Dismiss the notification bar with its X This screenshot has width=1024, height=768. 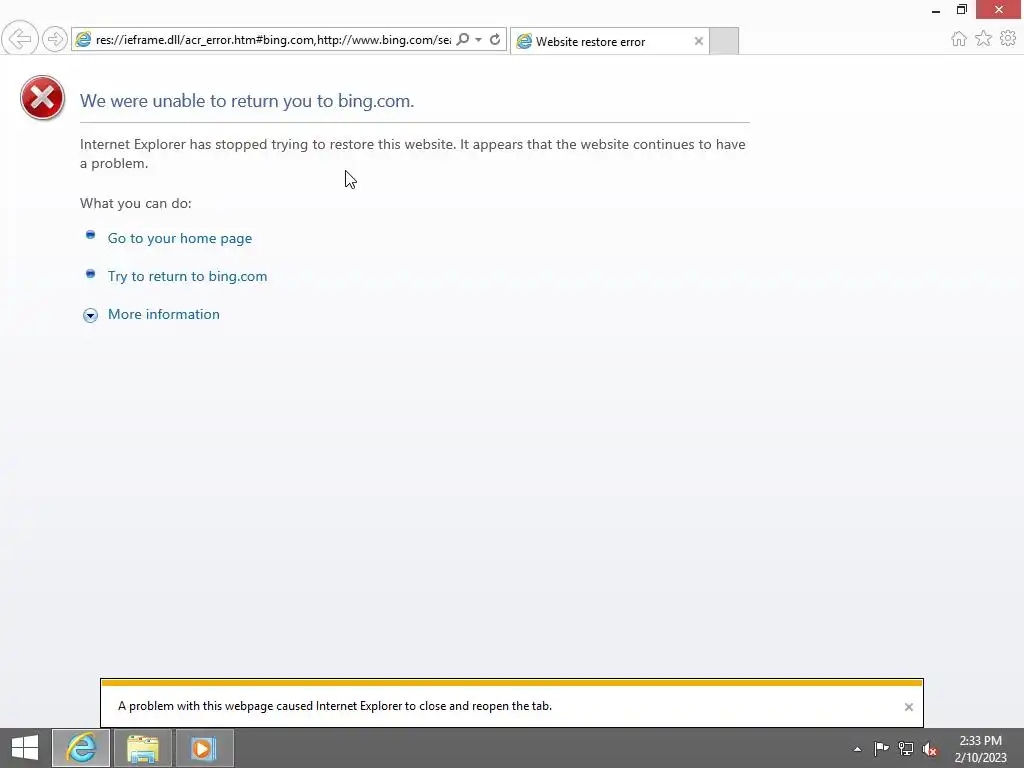click(x=908, y=707)
